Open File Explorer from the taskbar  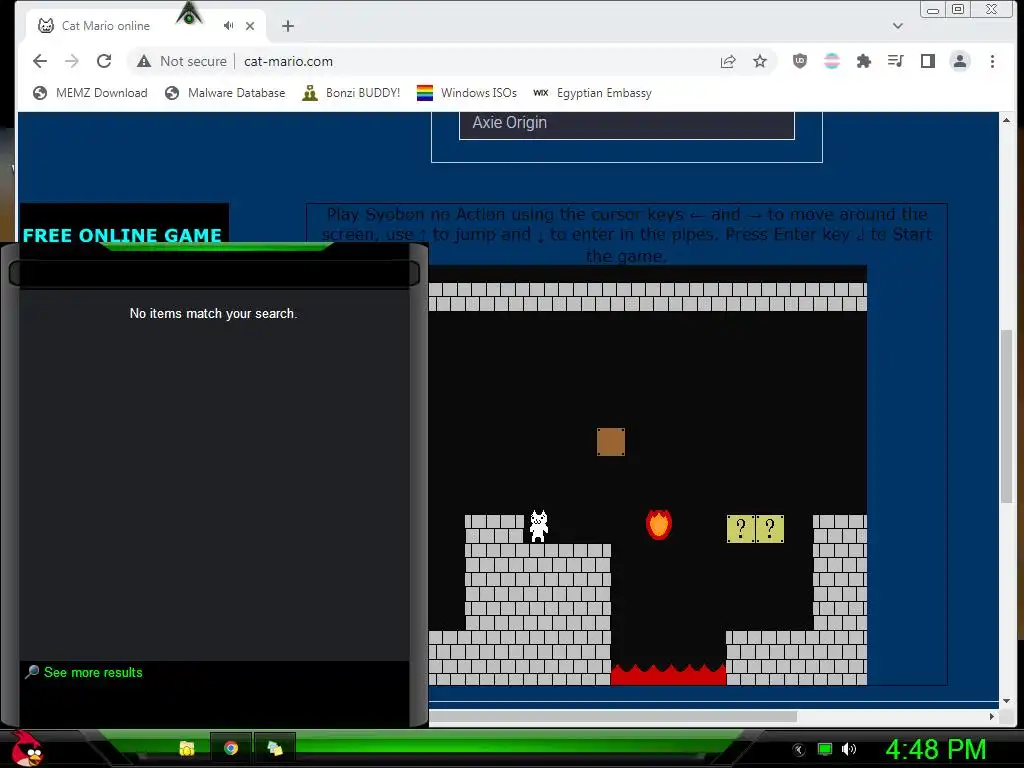[187, 748]
